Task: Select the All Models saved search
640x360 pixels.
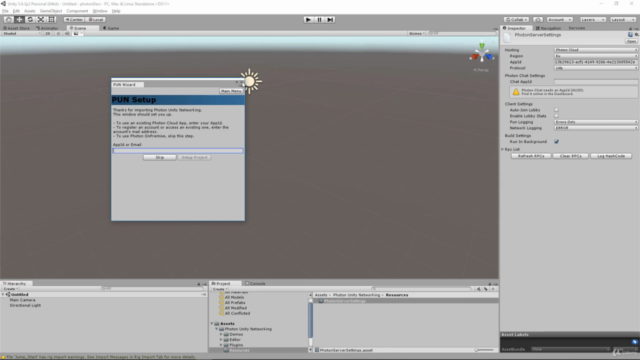Action: click(234, 297)
